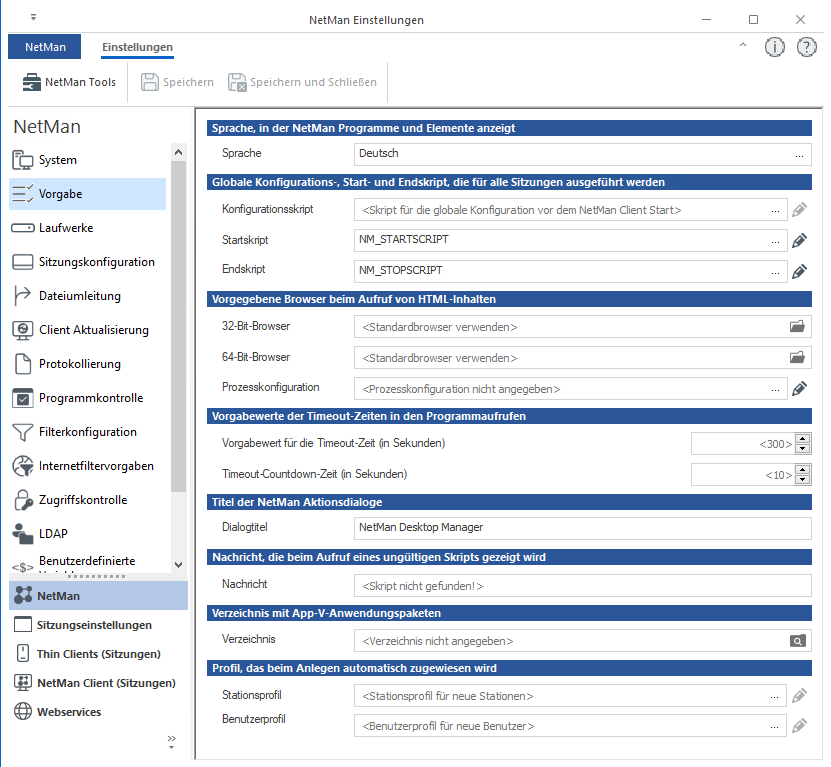Open Stationsprofil selection ellipsis button
Viewport: 831px width, 767px height.
775,696
